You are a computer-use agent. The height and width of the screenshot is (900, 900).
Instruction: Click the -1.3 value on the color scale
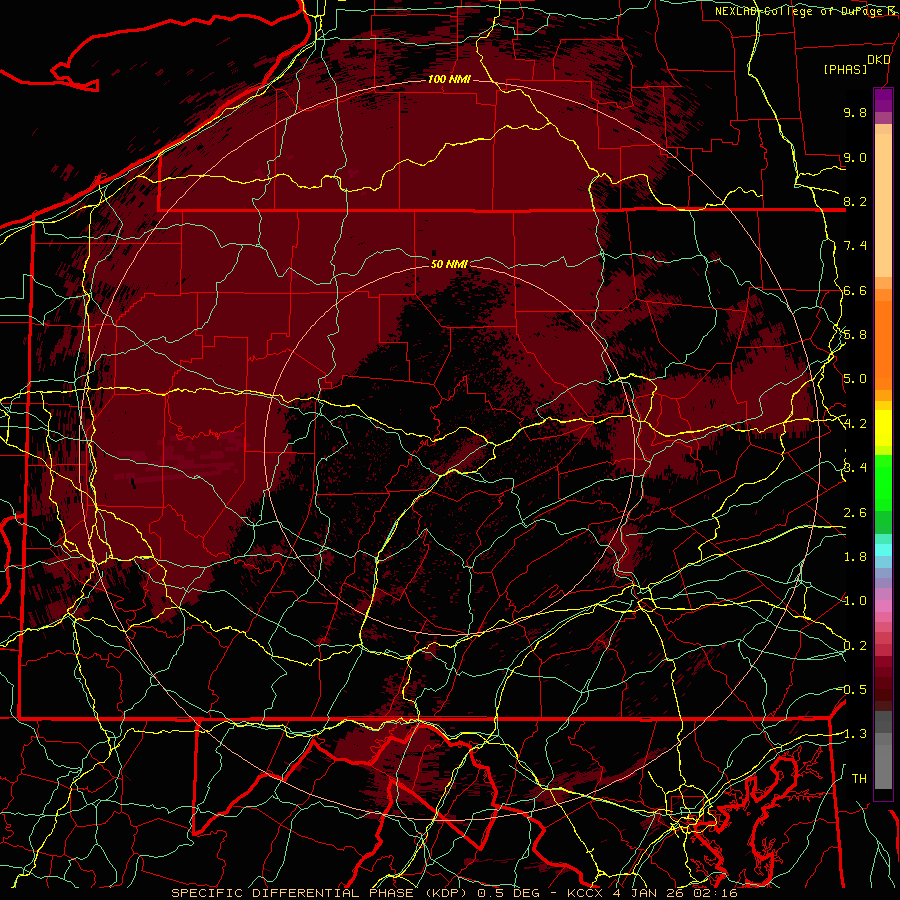pyautogui.click(x=853, y=734)
